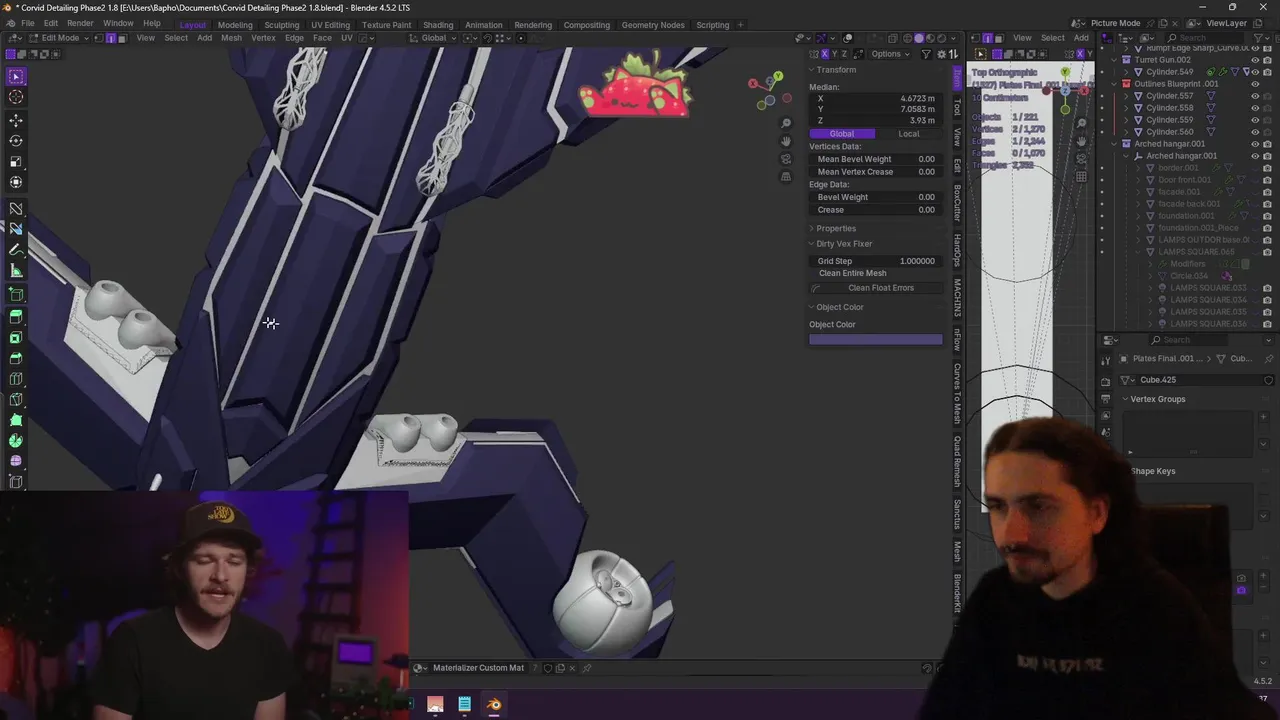1280x720 pixels.
Task: Select the Loop Cut tool
Action: pos(16,379)
